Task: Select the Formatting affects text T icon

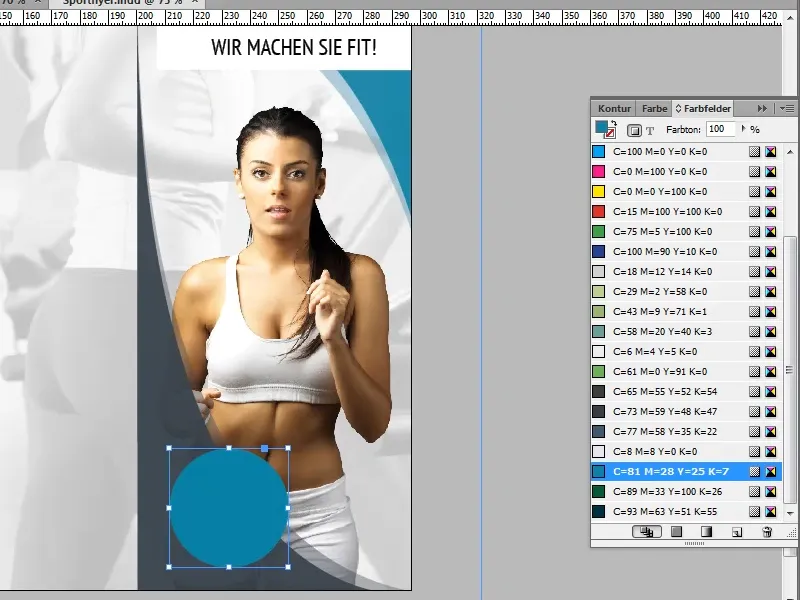Action: click(650, 131)
